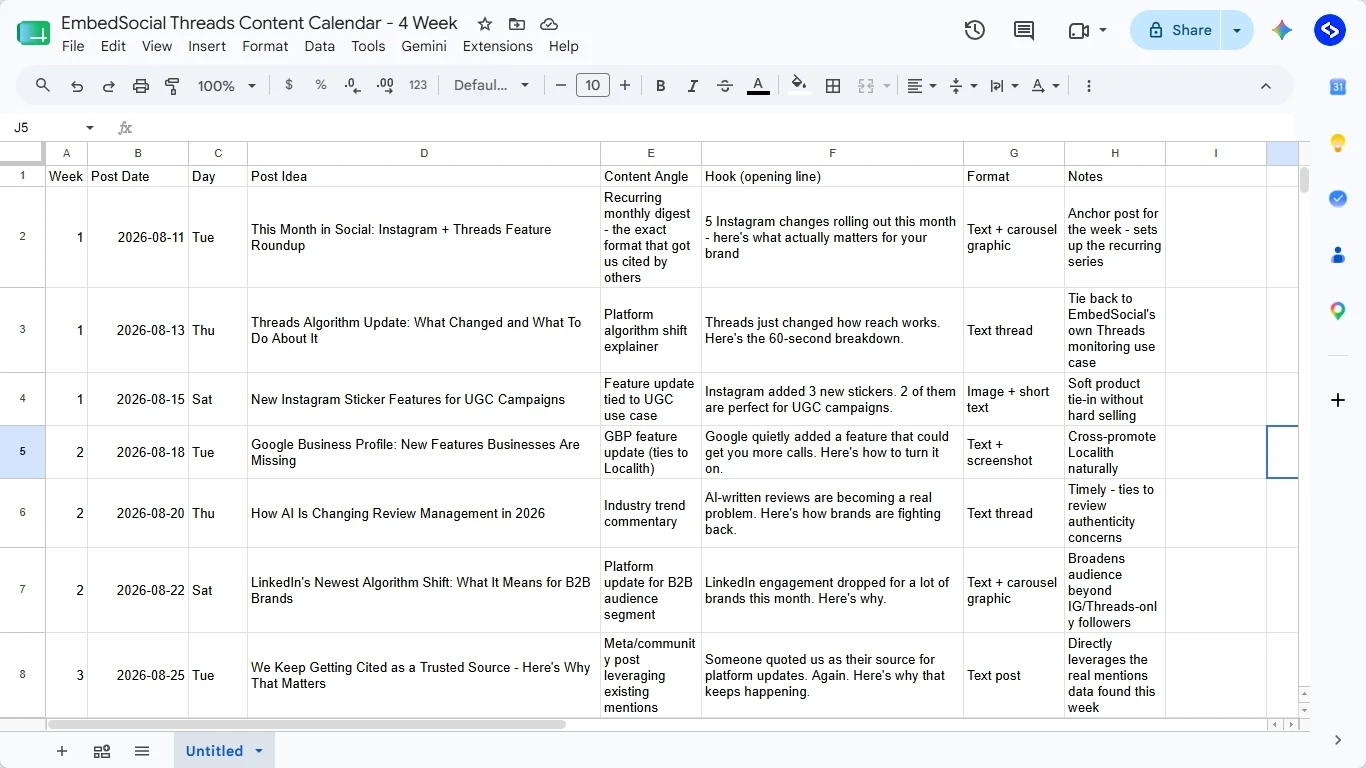Open Google Maps side panel icon
The height and width of the screenshot is (768, 1366).
coord(1338,311)
